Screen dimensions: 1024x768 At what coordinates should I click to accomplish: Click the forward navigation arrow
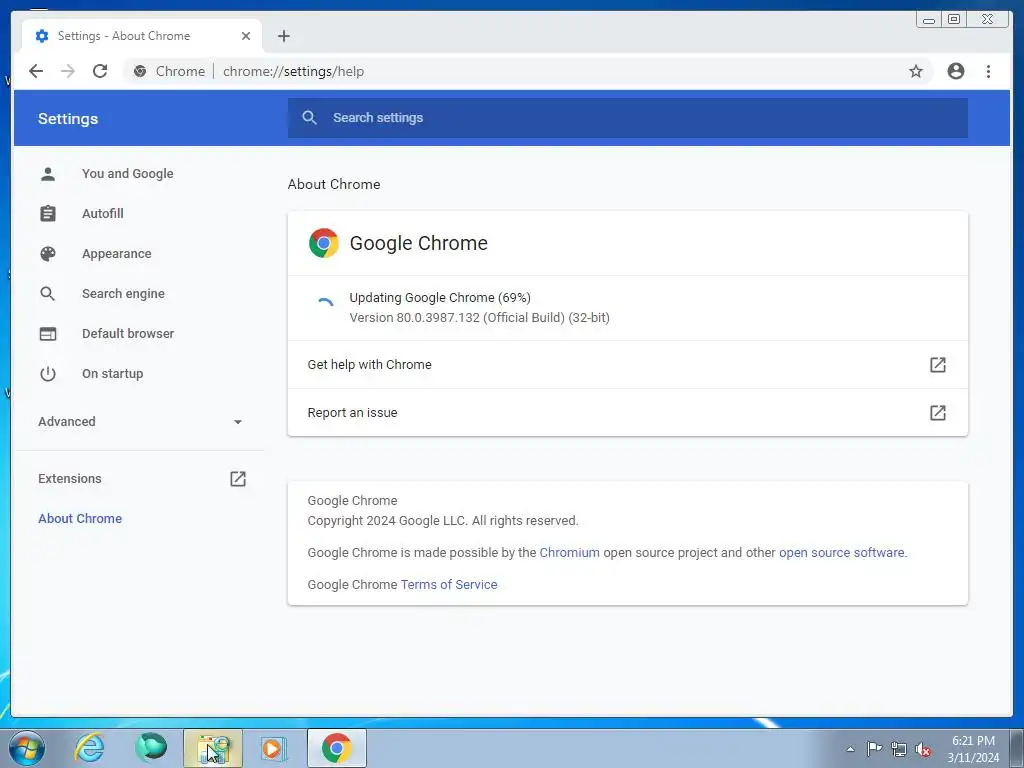pos(68,71)
